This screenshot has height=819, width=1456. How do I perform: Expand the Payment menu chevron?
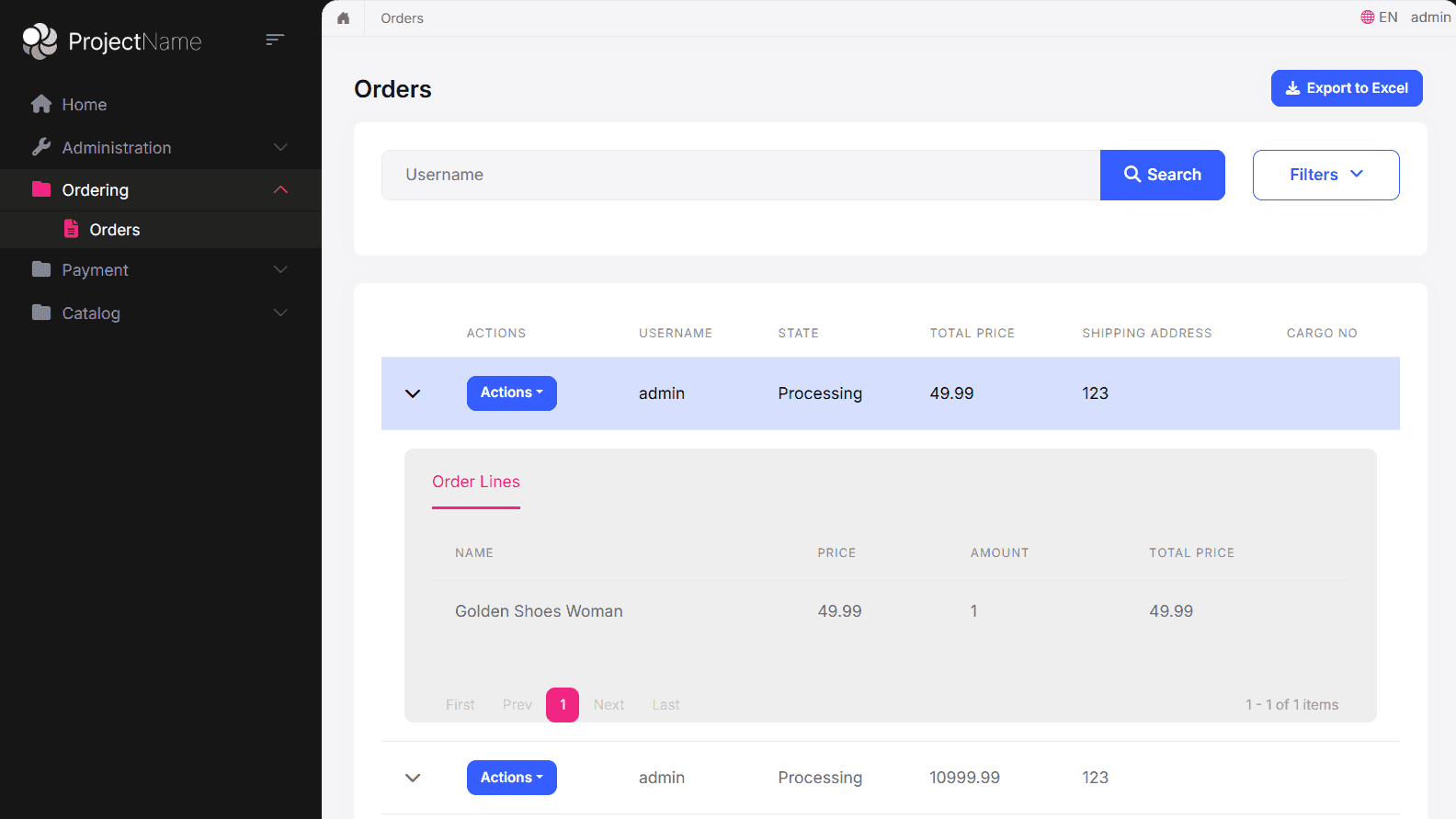(281, 269)
